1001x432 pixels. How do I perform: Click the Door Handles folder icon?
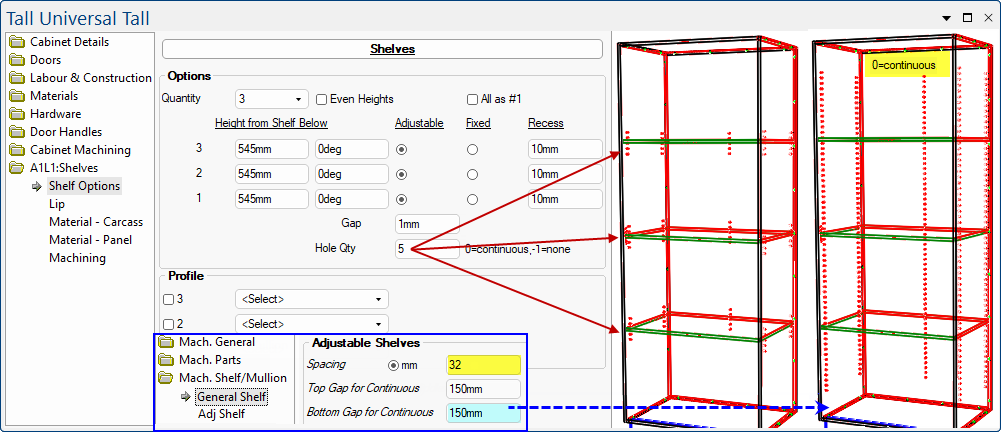point(17,132)
